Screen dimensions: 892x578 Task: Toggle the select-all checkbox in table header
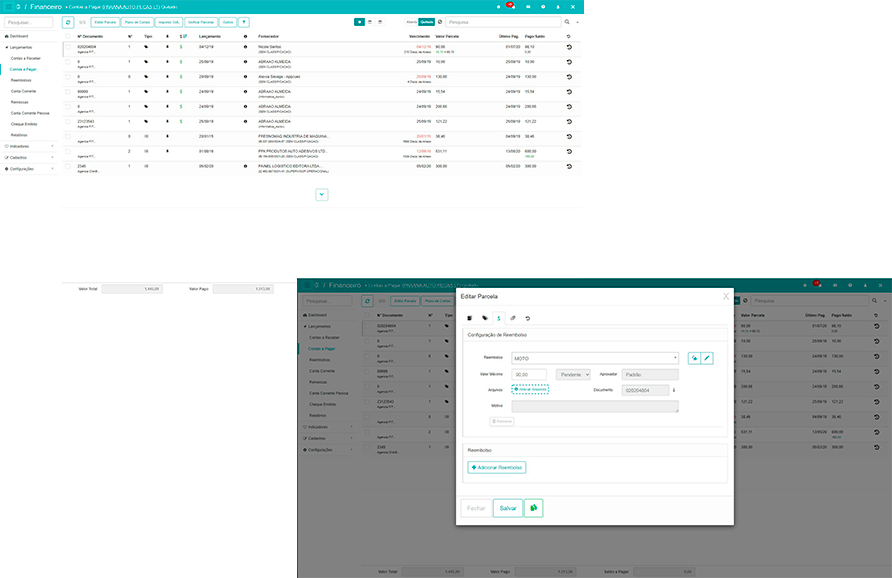[68, 35]
